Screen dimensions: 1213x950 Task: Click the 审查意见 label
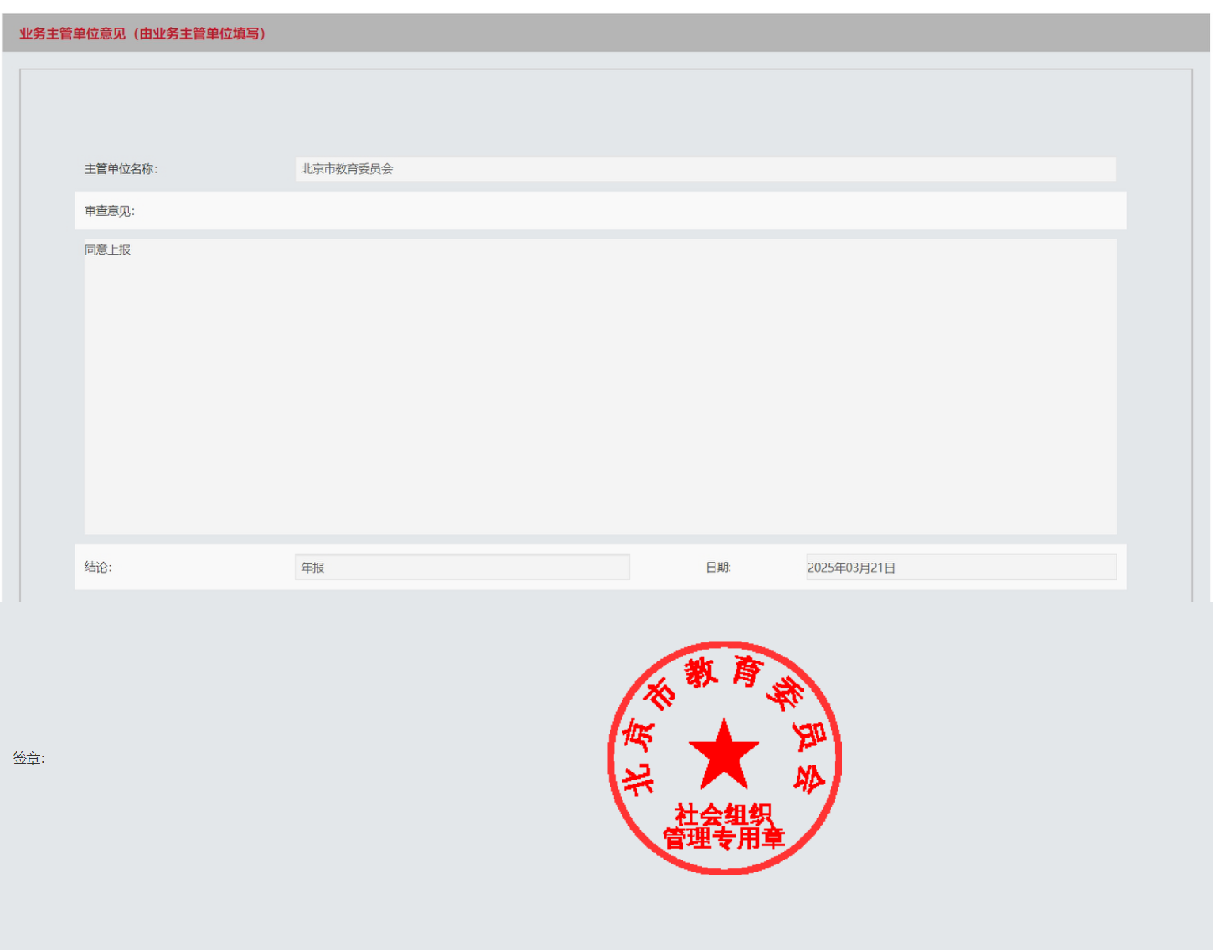(x=109, y=211)
